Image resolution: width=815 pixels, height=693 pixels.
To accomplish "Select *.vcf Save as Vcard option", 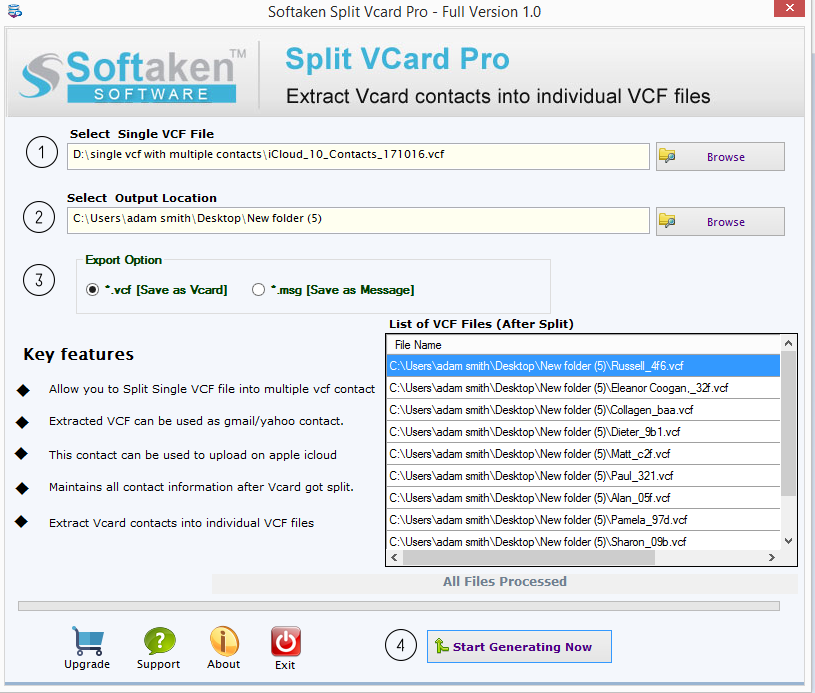I will tap(93, 290).
